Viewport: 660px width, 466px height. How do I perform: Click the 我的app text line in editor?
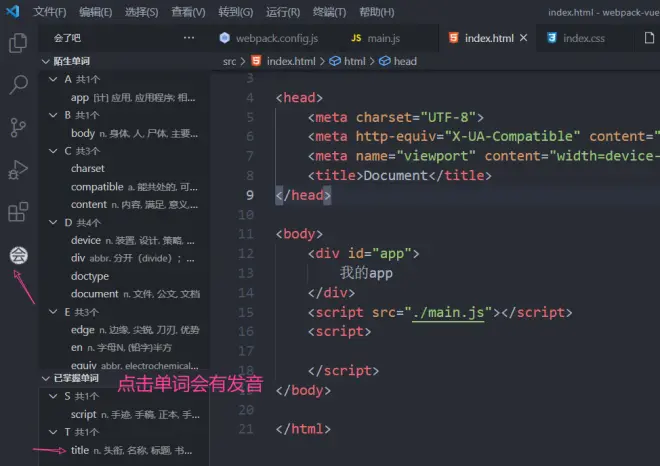(366, 273)
